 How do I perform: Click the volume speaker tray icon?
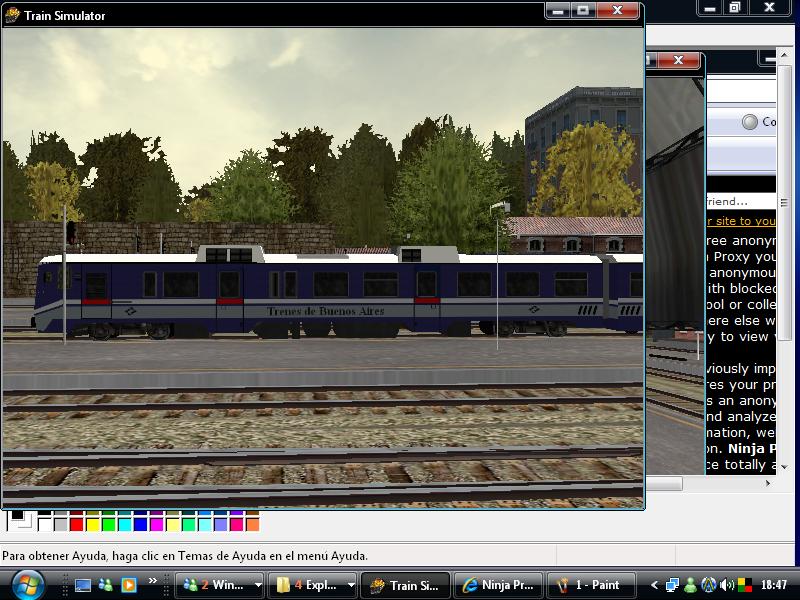click(726, 585)
